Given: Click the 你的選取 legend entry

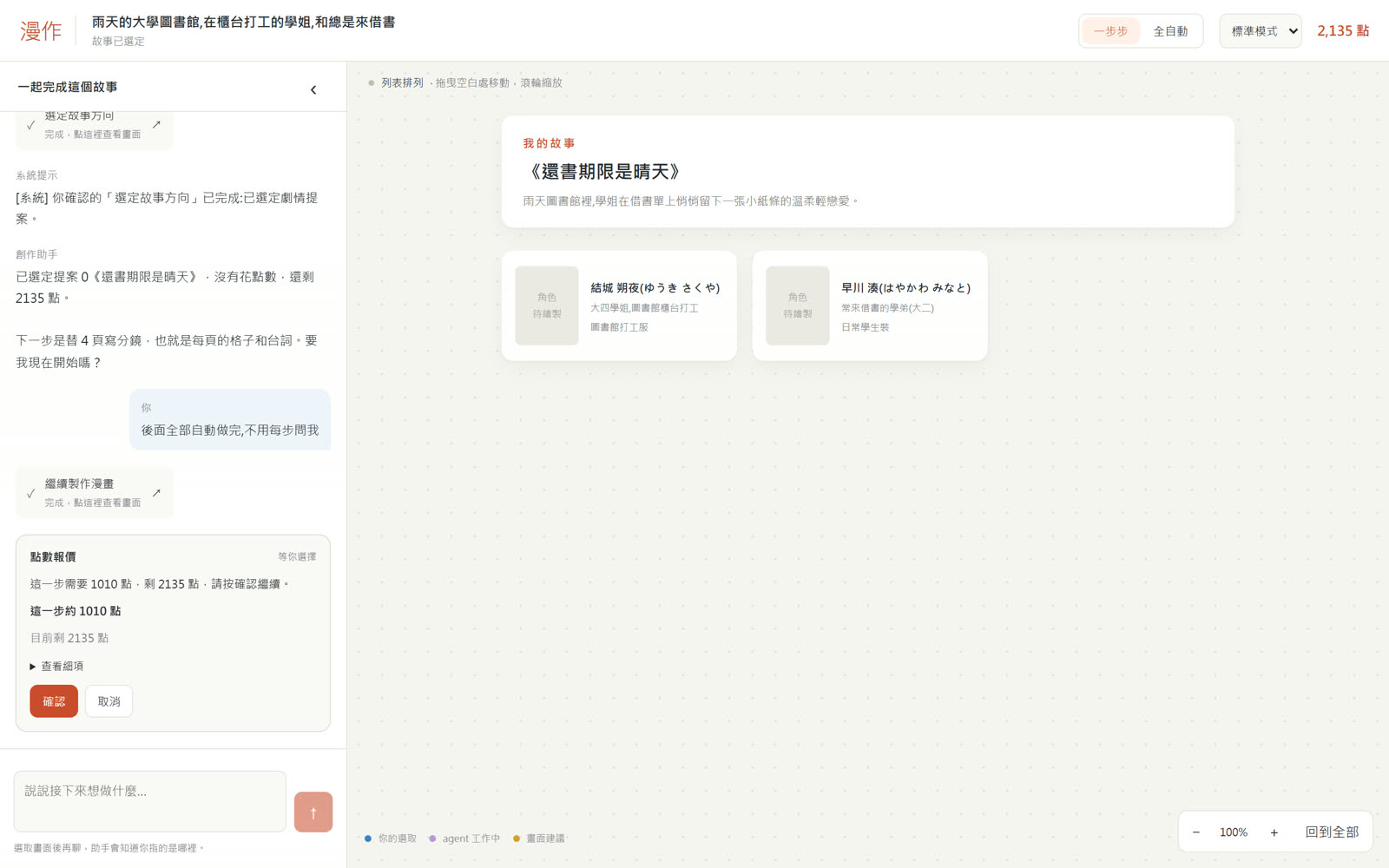Looking at the screenshot, I should (391, 838).
